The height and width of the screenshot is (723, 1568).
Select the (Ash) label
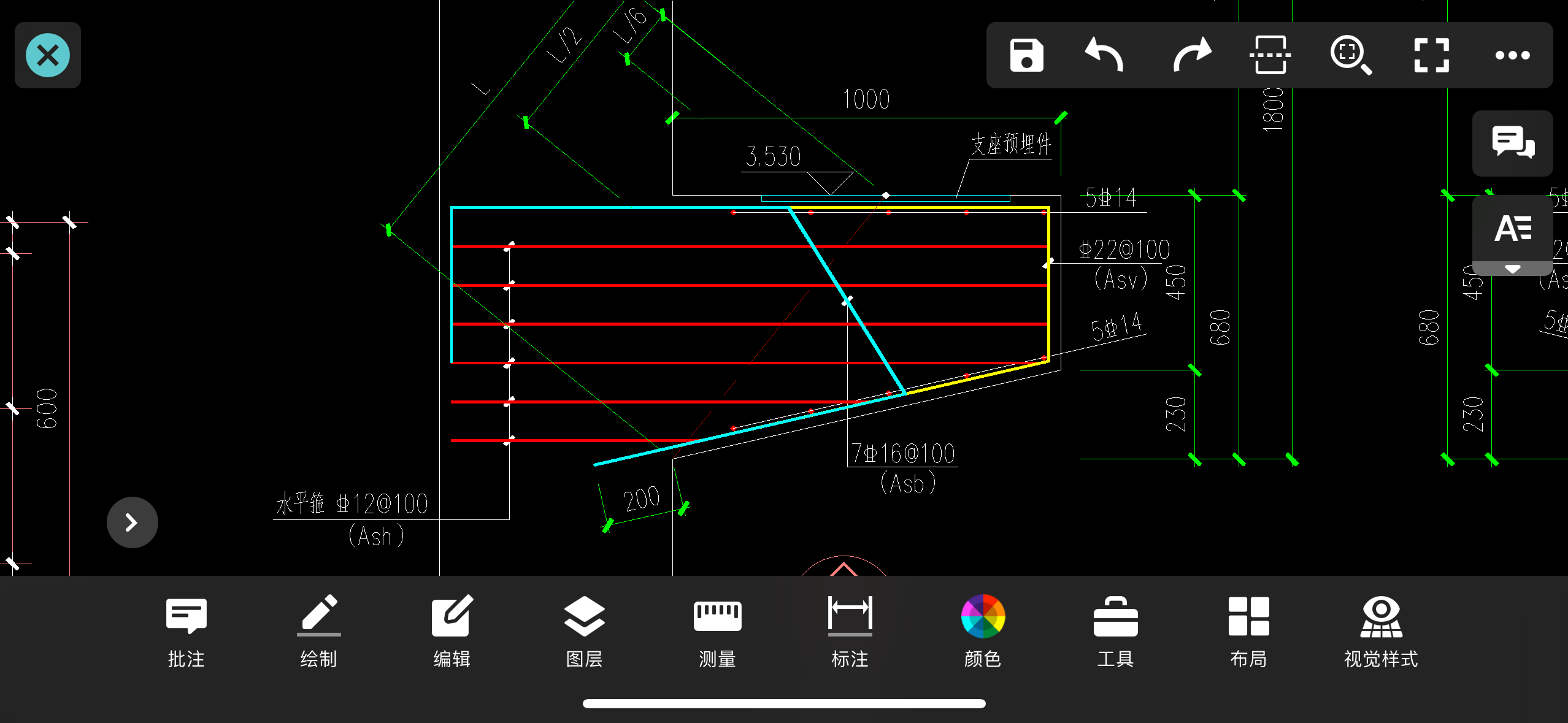coord(377,536)
